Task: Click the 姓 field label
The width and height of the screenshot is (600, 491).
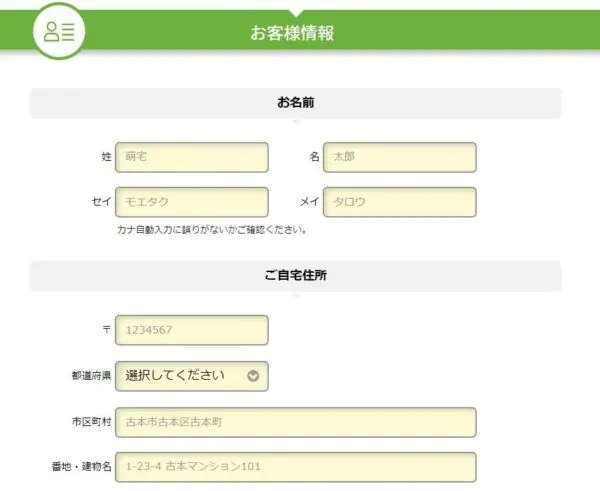Action: (x=106, y=157)
